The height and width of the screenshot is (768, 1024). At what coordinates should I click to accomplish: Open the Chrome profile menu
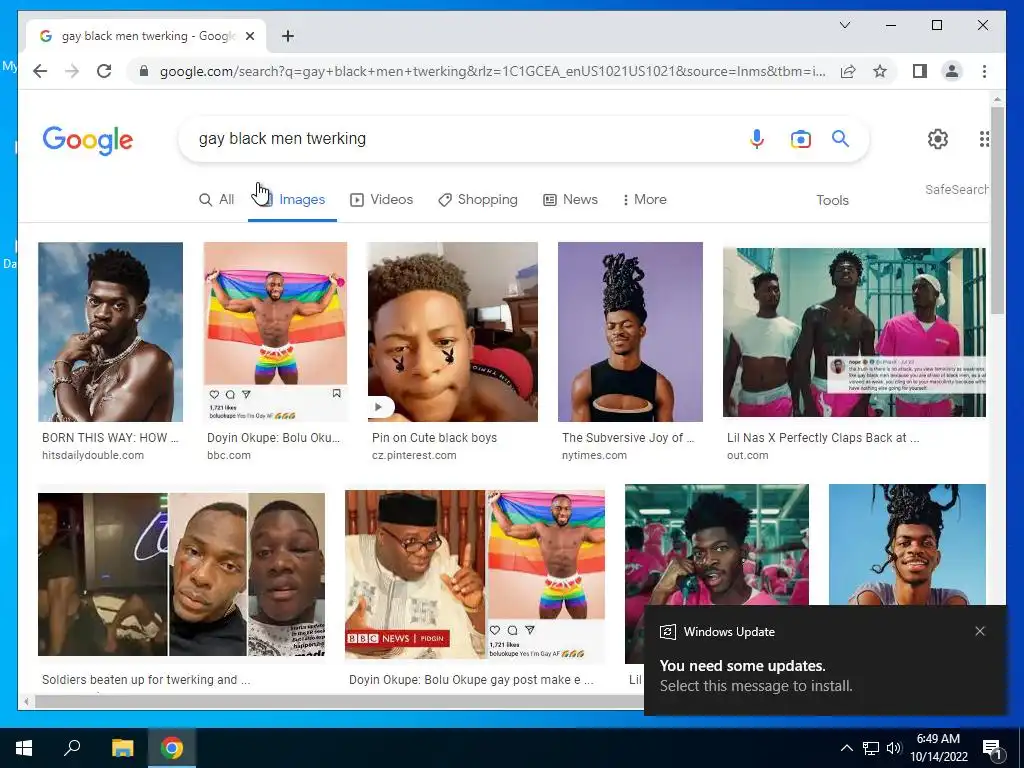coord(952,71)
